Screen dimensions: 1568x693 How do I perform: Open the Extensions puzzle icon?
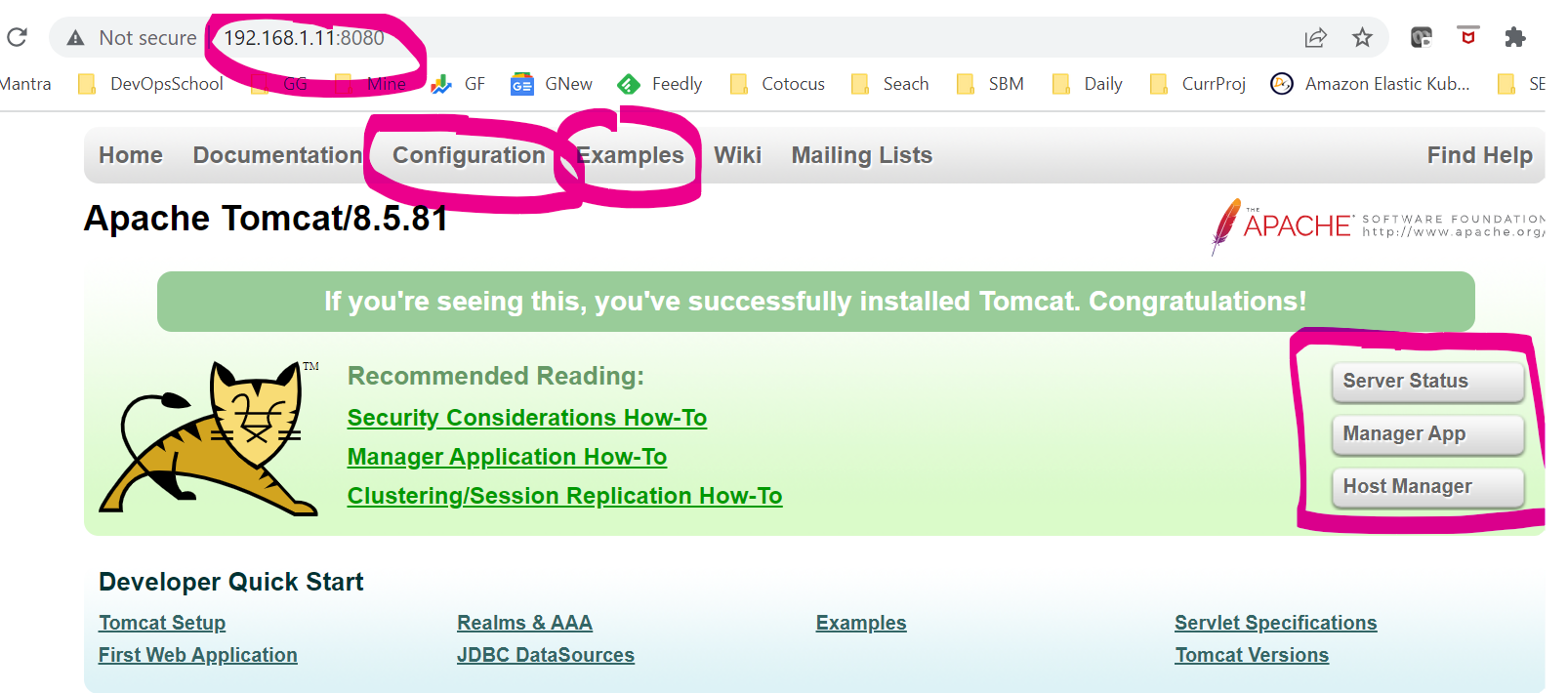coord(1514,38)
